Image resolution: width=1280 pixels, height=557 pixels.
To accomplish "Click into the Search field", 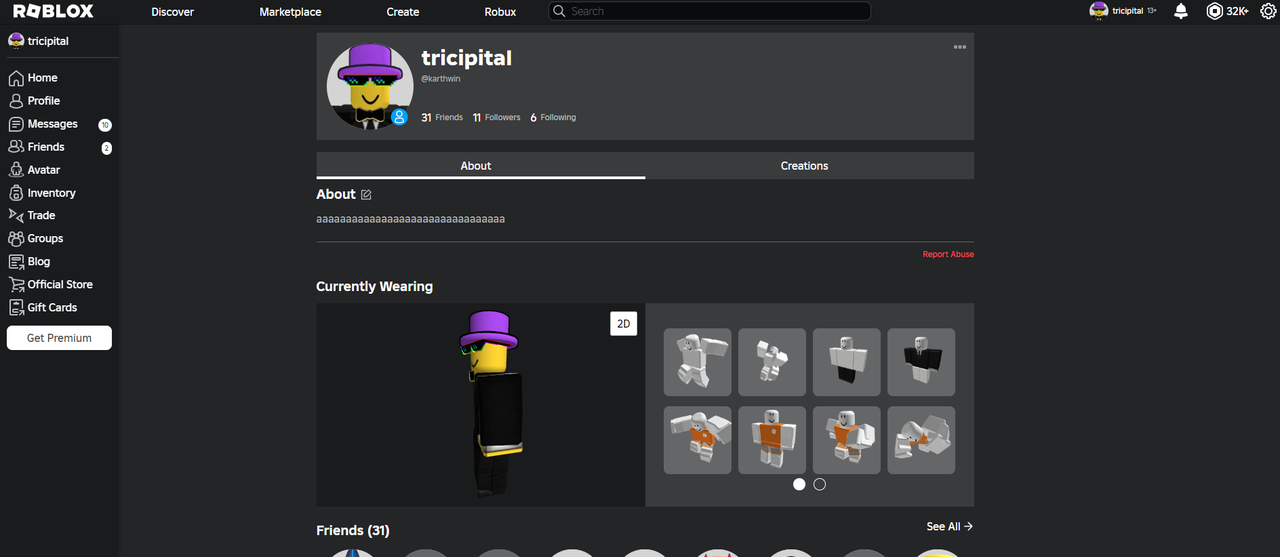I will tap(709, 11).
